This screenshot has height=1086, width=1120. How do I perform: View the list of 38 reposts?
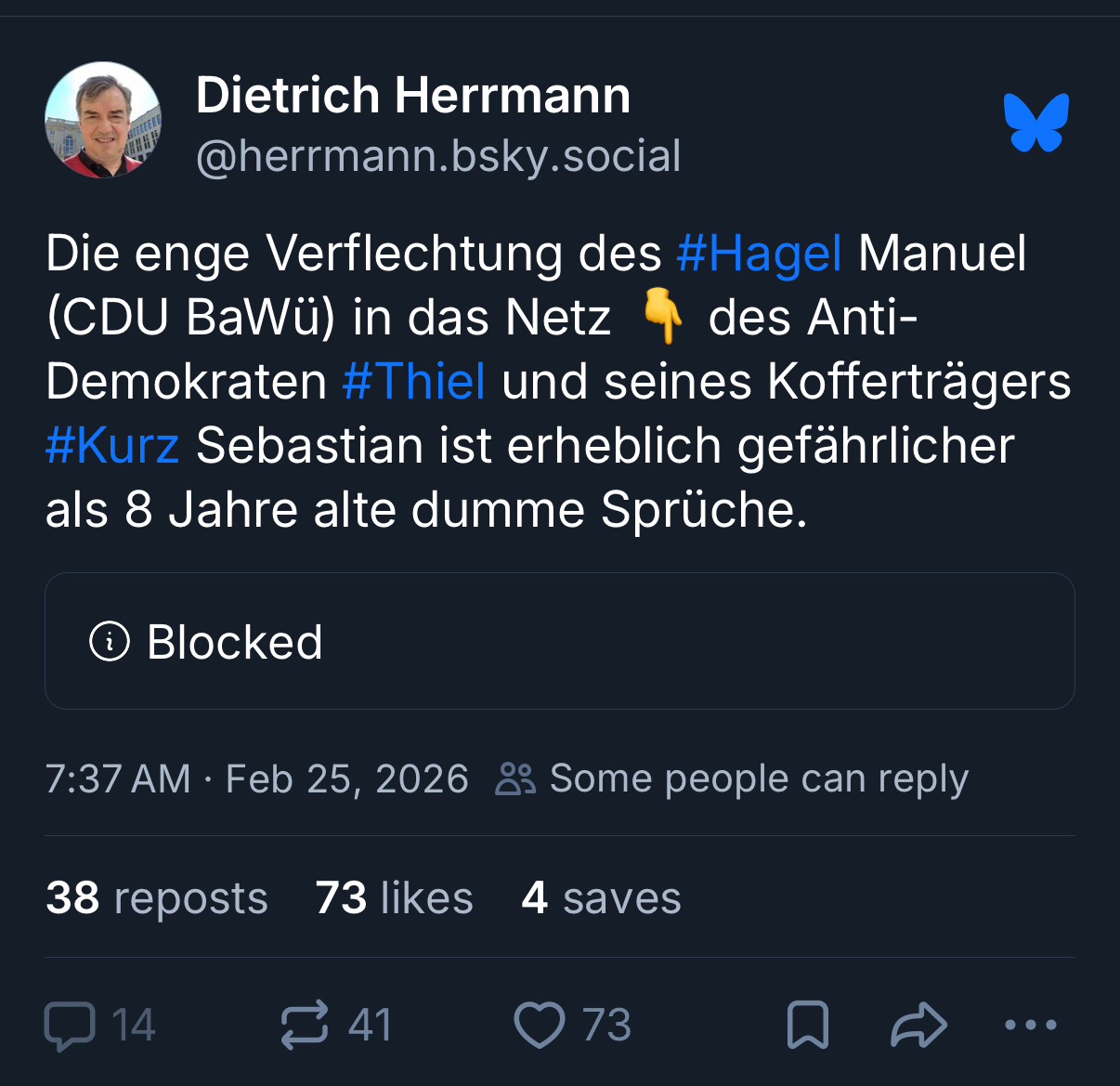pos(157,897)
